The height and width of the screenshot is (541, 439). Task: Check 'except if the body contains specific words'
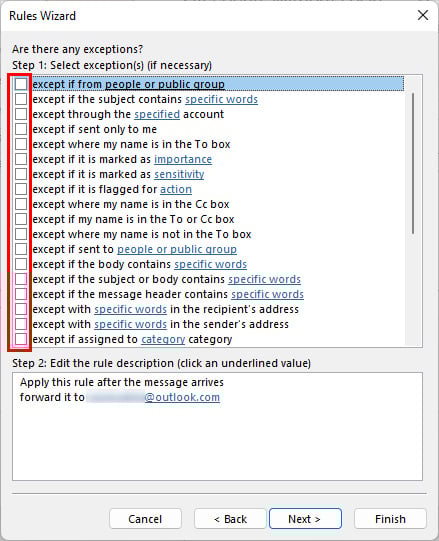[x=21, y=264]
